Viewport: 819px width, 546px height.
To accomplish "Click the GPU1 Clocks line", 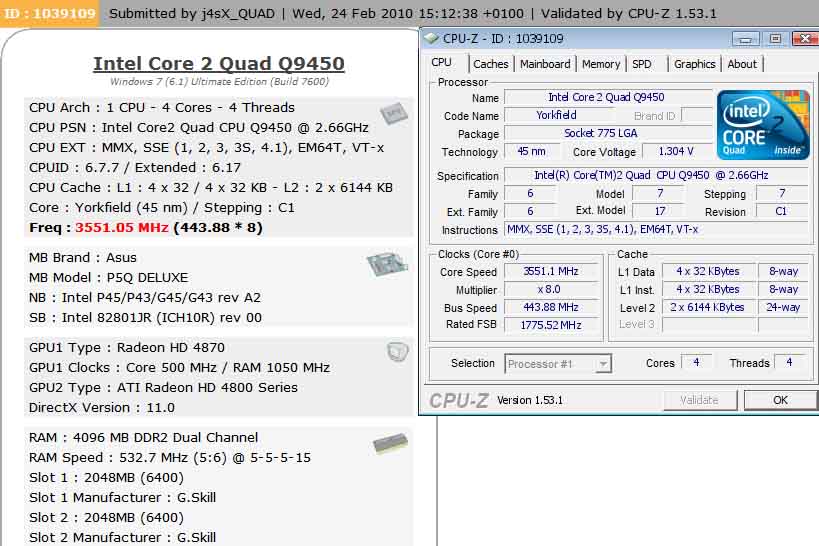I will point(179,367).
